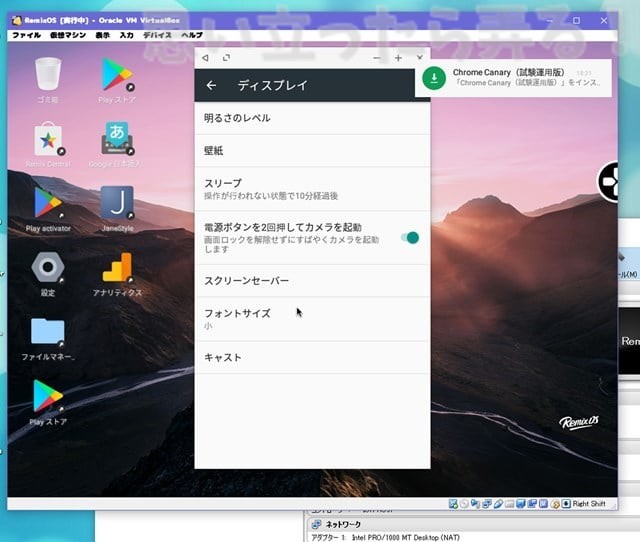The height and width of the screenshot is (542, 640).
Task: Click the green download icon in notification
Action: pos(434,78)
